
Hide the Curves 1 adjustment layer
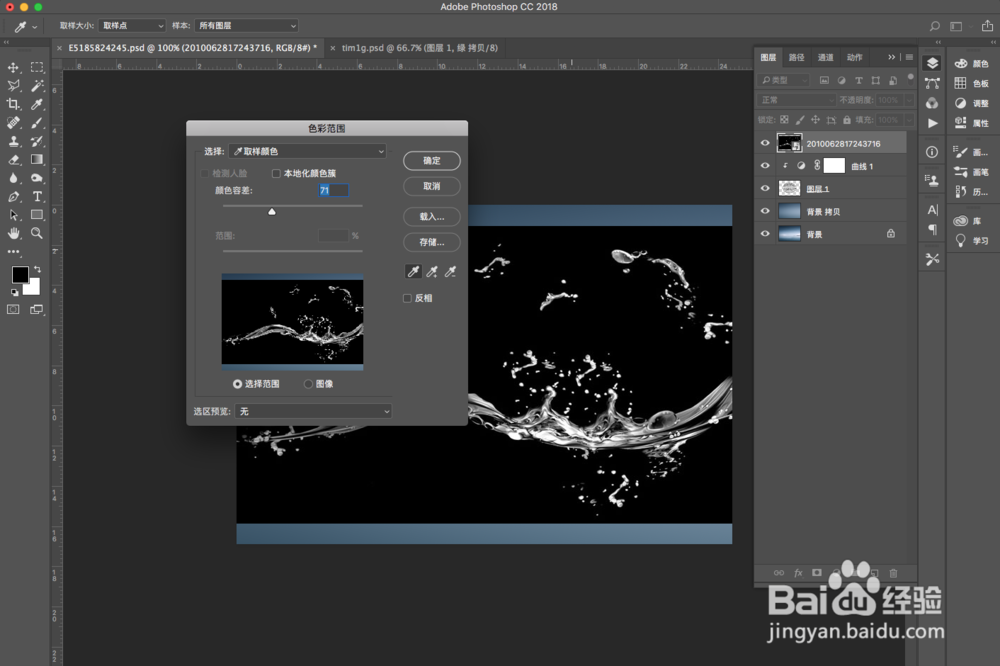[765, 166]
